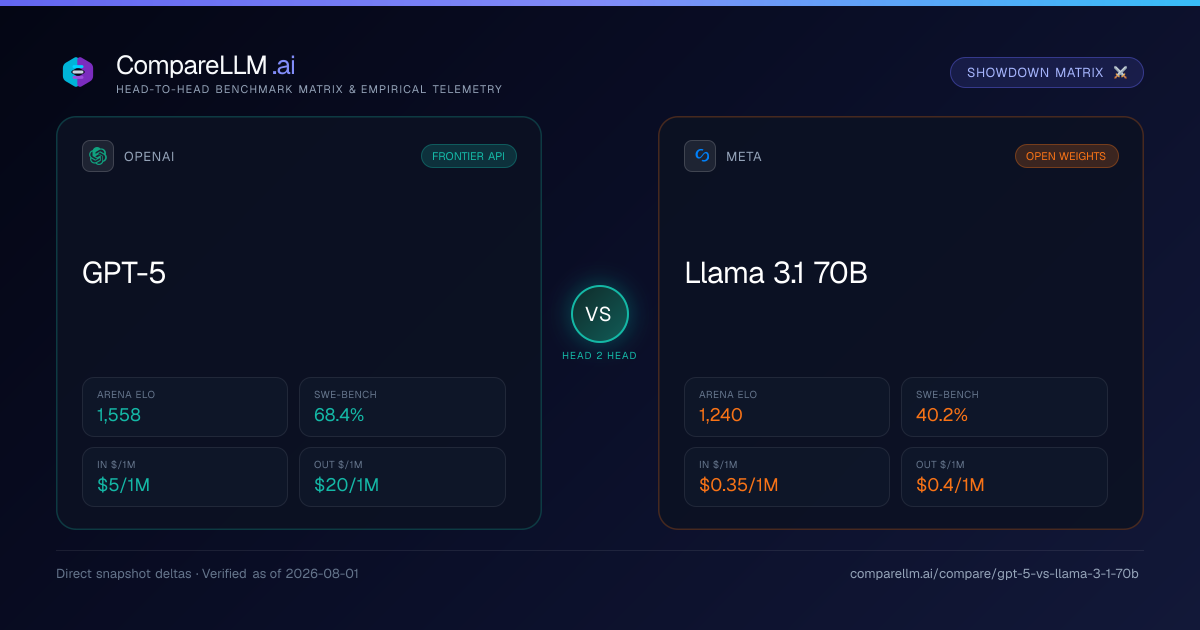Click the VS circle badge
The image size is (1200, 630).
(x=599, y=314)
